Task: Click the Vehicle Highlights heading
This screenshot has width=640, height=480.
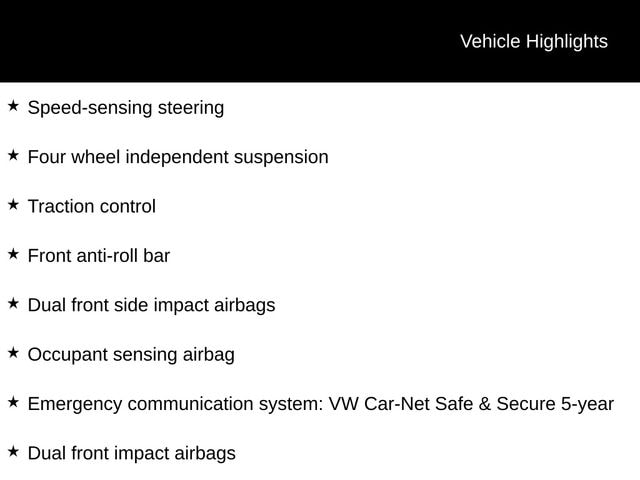Action: point(533,41)
